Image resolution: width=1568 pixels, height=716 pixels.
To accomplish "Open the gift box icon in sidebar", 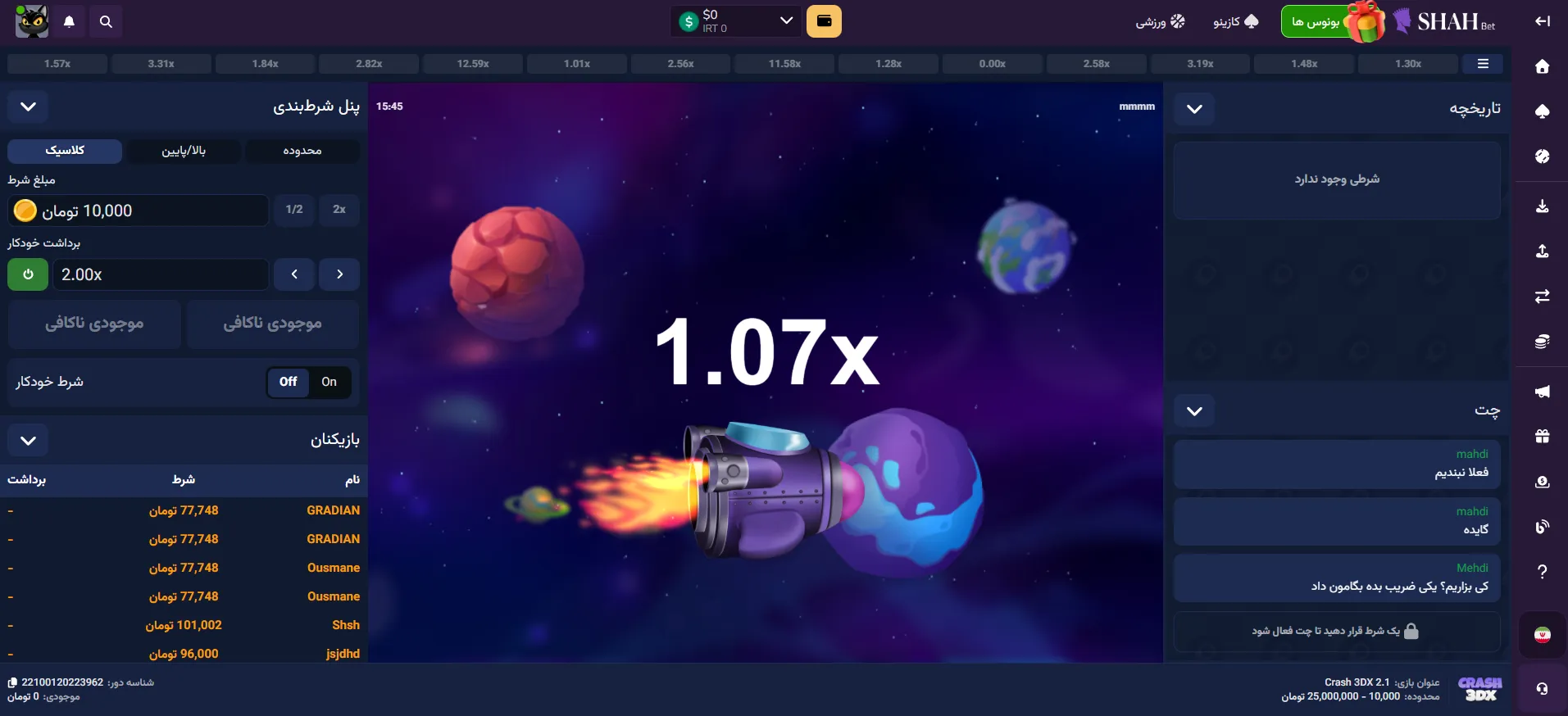I will click(1542, 436).
